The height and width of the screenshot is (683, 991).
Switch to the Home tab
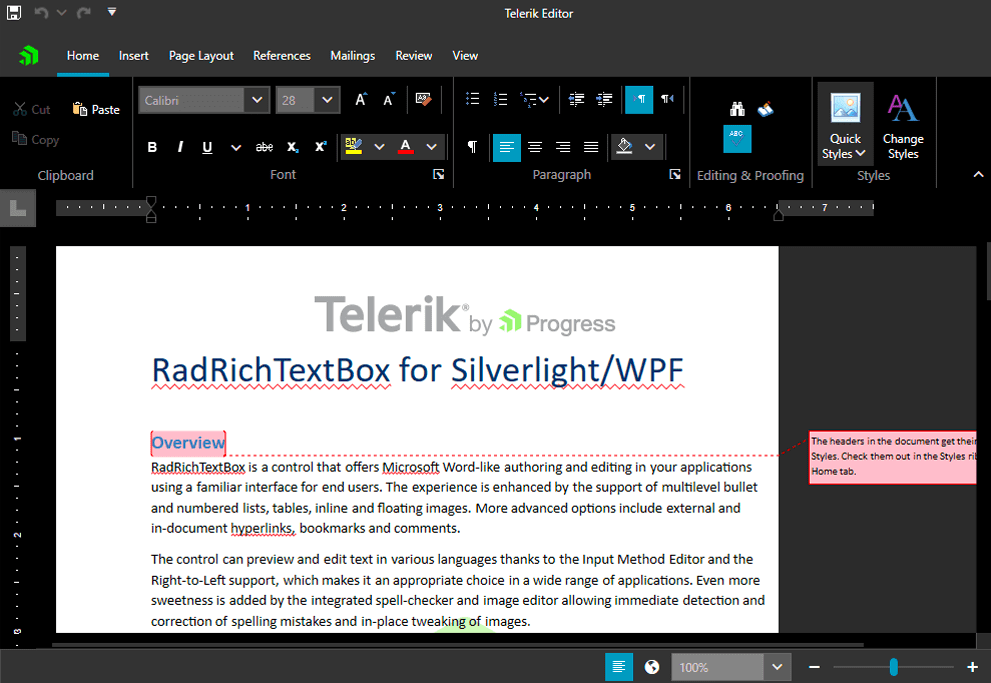(x=83, y=56)
